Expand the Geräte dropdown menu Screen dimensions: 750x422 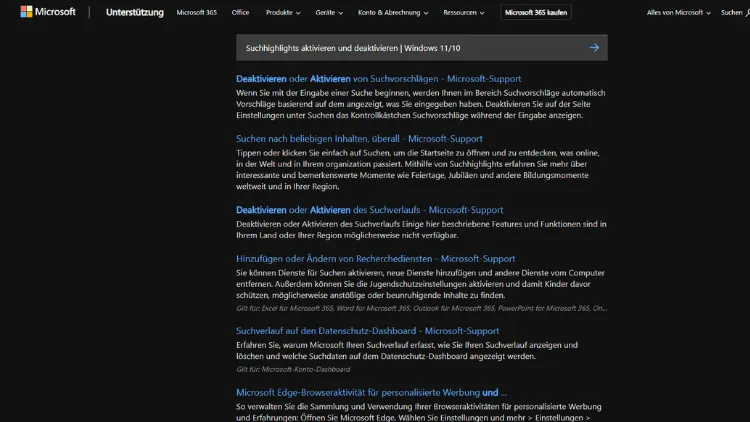pyautogui.click(x=329, y=12)
